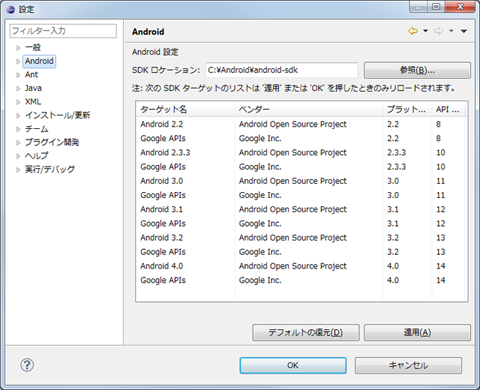The width and height of the screenshot is (480, 390).
Task: Select ヘルプ in the preferences tree
Action: pyautogui.click(x=36, y=156)
